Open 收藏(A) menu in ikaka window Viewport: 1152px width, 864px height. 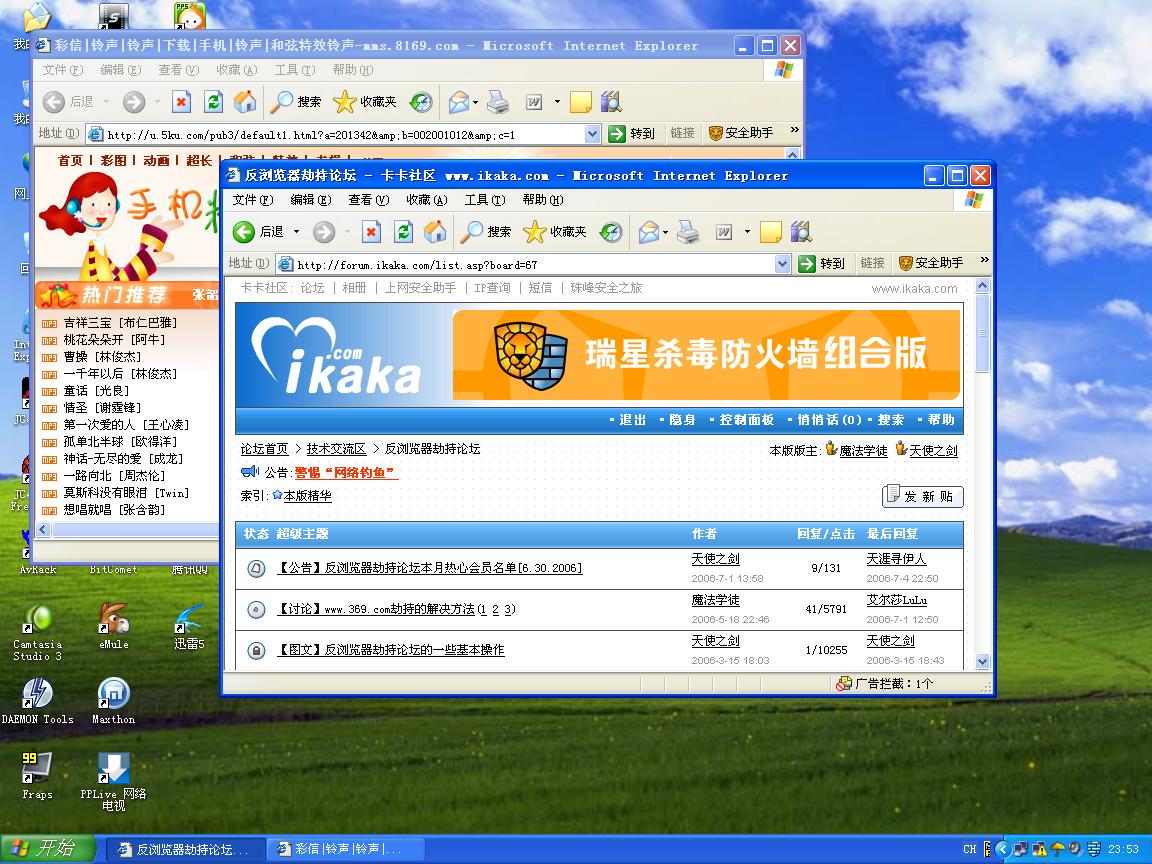click(426, 200)
